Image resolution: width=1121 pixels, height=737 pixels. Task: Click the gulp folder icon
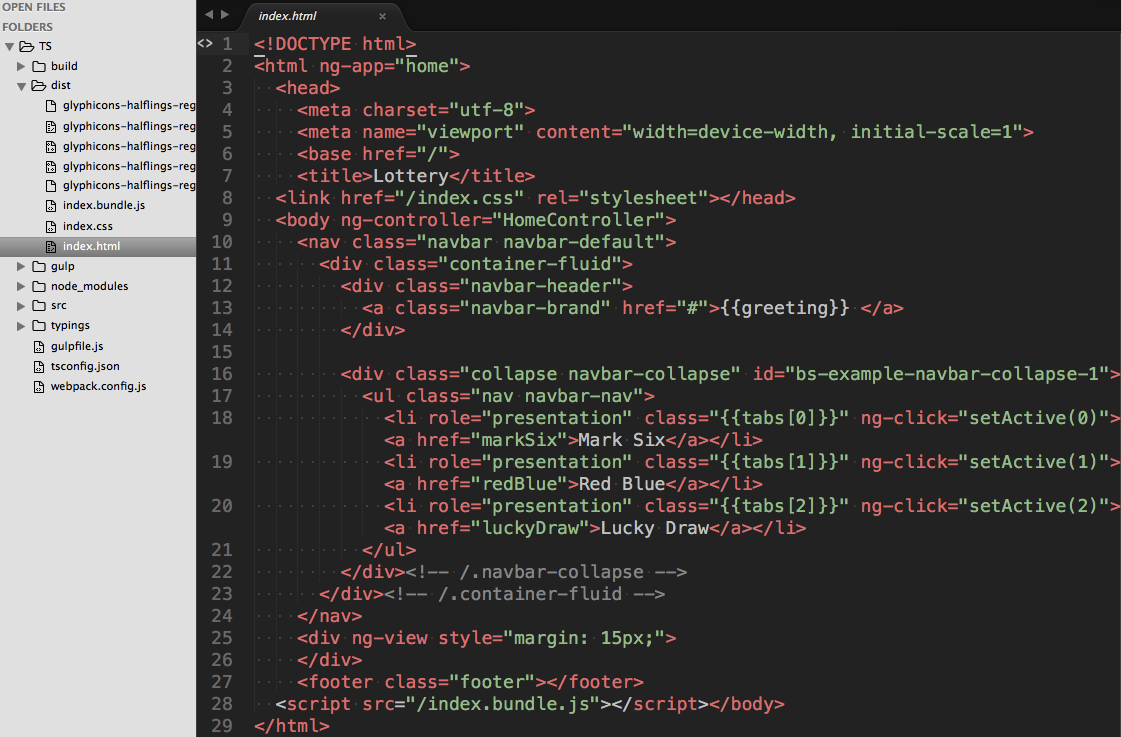click(x=39, y=266)
